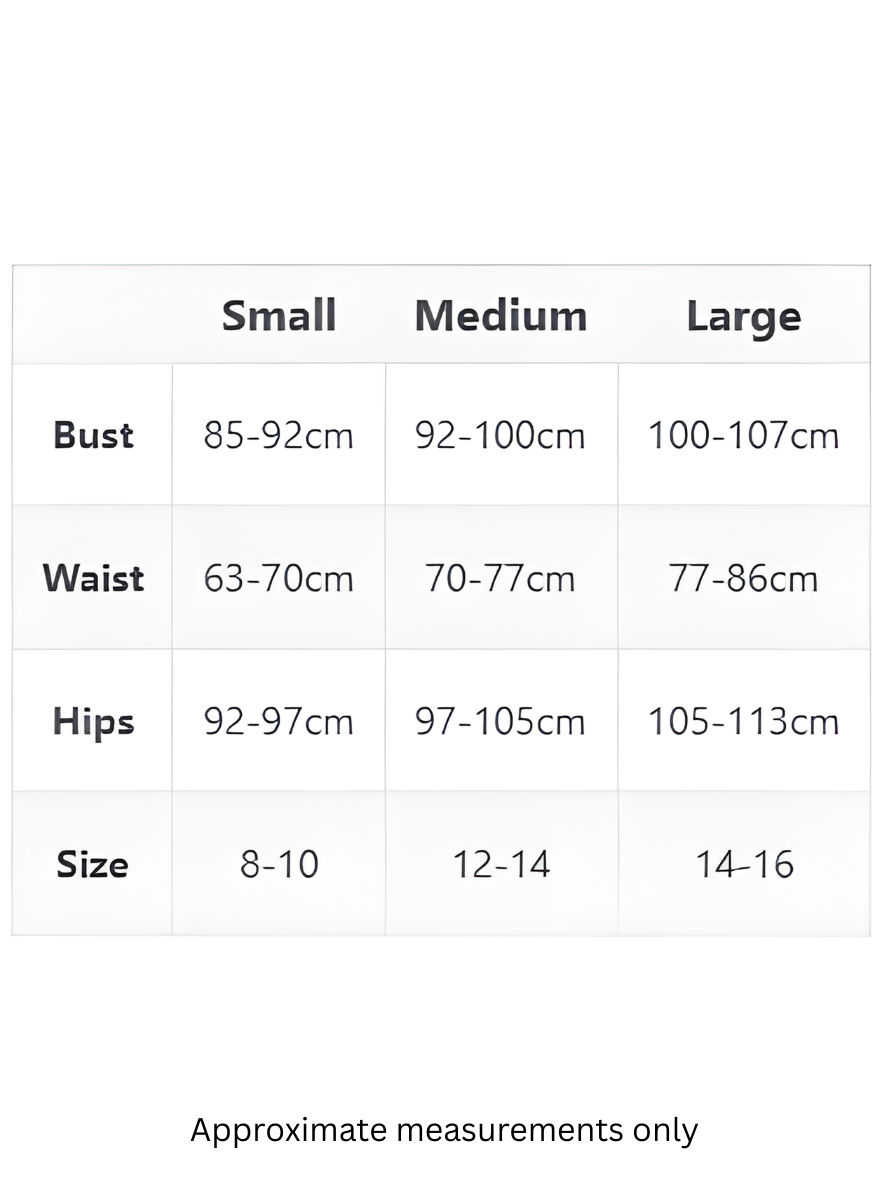This screenshot has width=889, height=1200.
Task: Click the Hips row label
Action: point(93,721)
